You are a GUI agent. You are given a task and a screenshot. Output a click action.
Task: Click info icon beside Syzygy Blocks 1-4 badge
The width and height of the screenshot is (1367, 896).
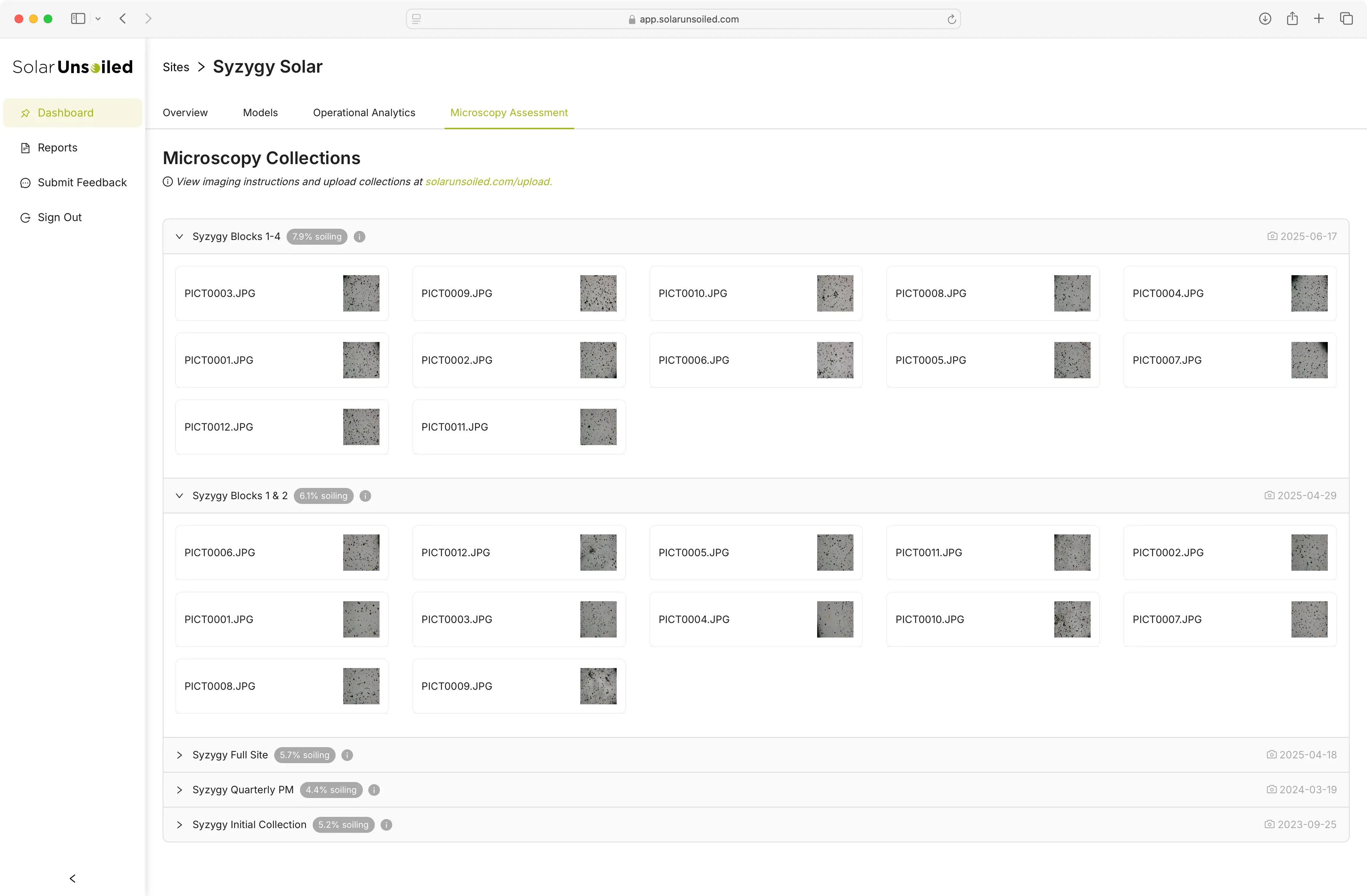[x=360, y=236]
